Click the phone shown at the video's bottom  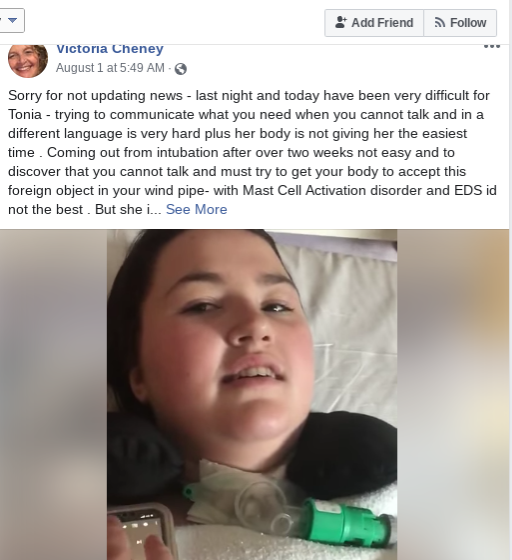tap(140, 533)
